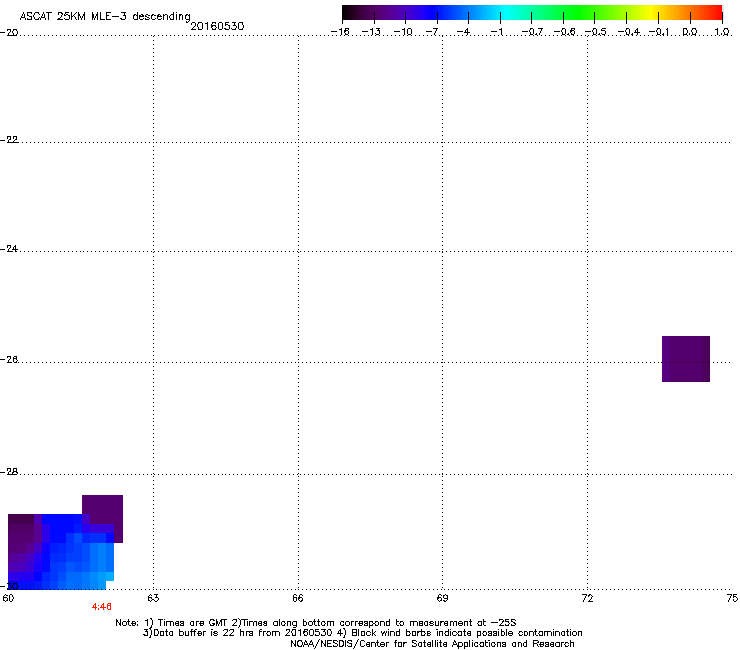Click the purple data square near 74E
740x650 pixels.
tap(686, 359)
